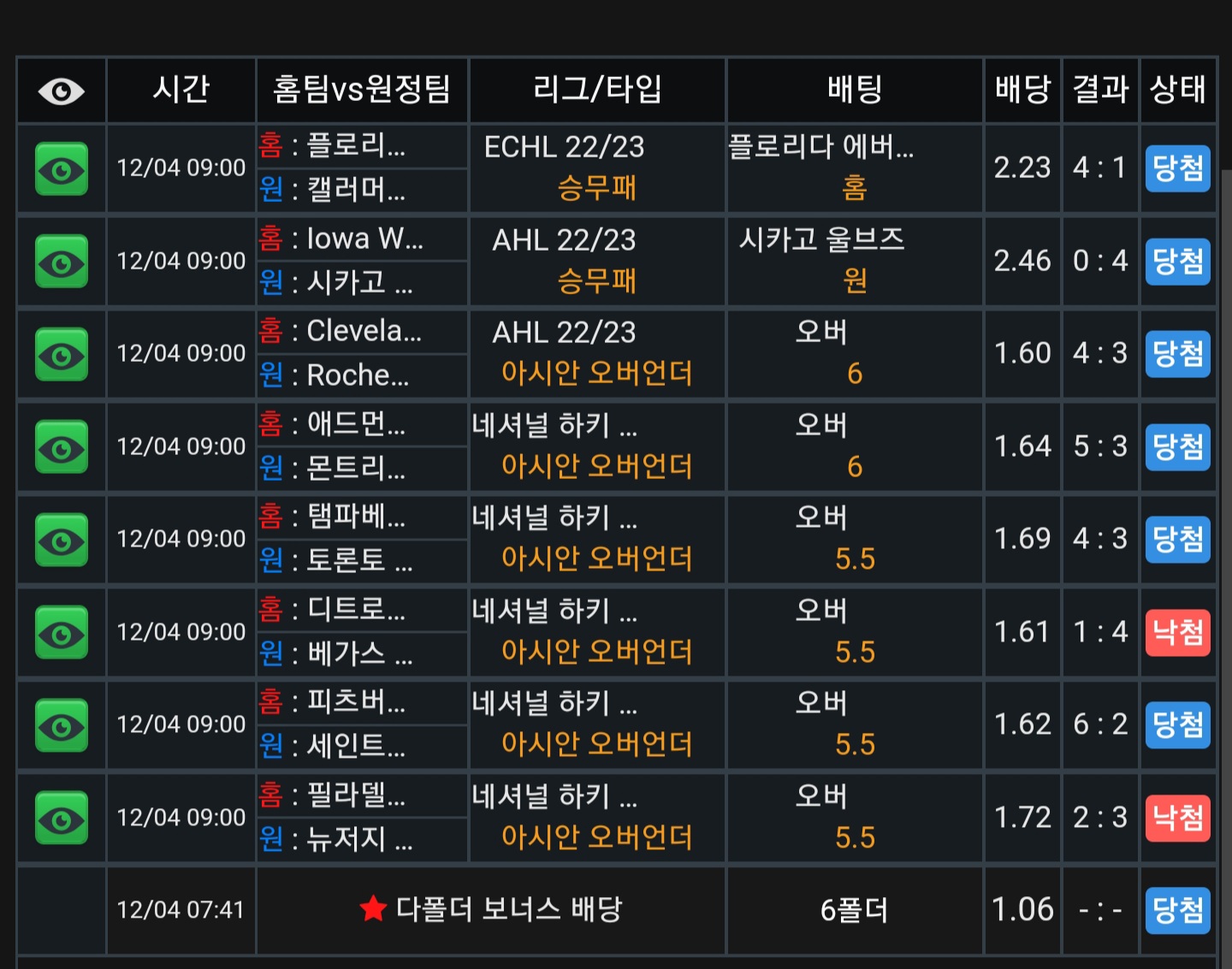
Task: Click the 당첨 badge in the 6폴더 bonus row
Action: pos(1178,911)
